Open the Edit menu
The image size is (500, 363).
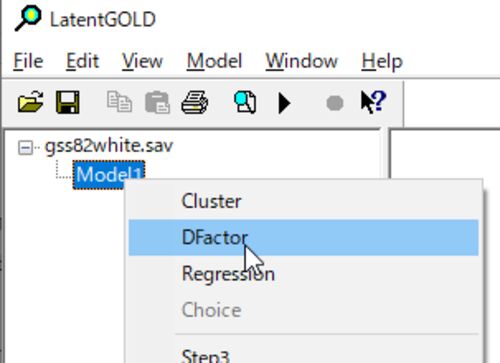pos(82,61)
